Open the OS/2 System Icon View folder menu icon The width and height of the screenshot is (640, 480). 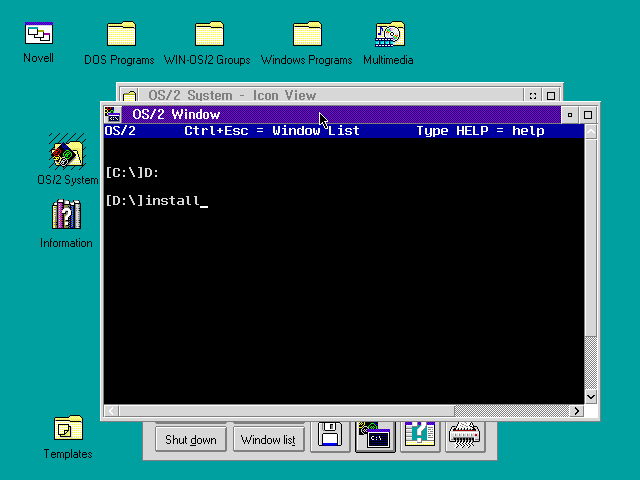(x=129, y=96)
